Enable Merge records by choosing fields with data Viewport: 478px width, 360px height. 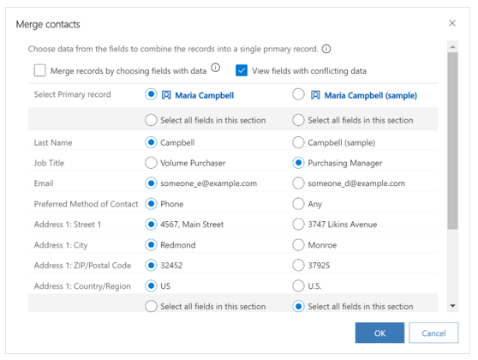click(40, 70)
